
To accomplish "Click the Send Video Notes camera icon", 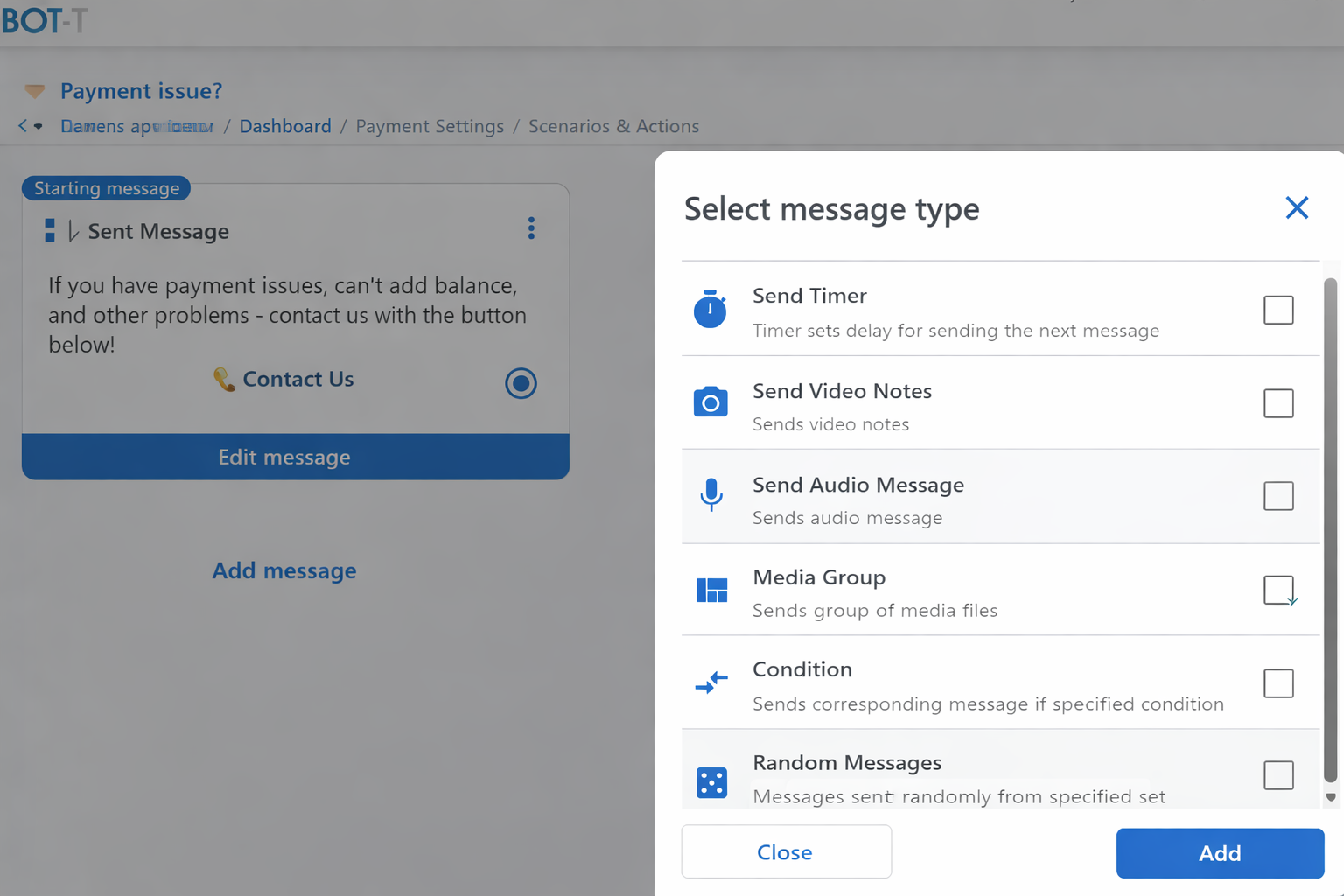I will click(x=710, y=402).
